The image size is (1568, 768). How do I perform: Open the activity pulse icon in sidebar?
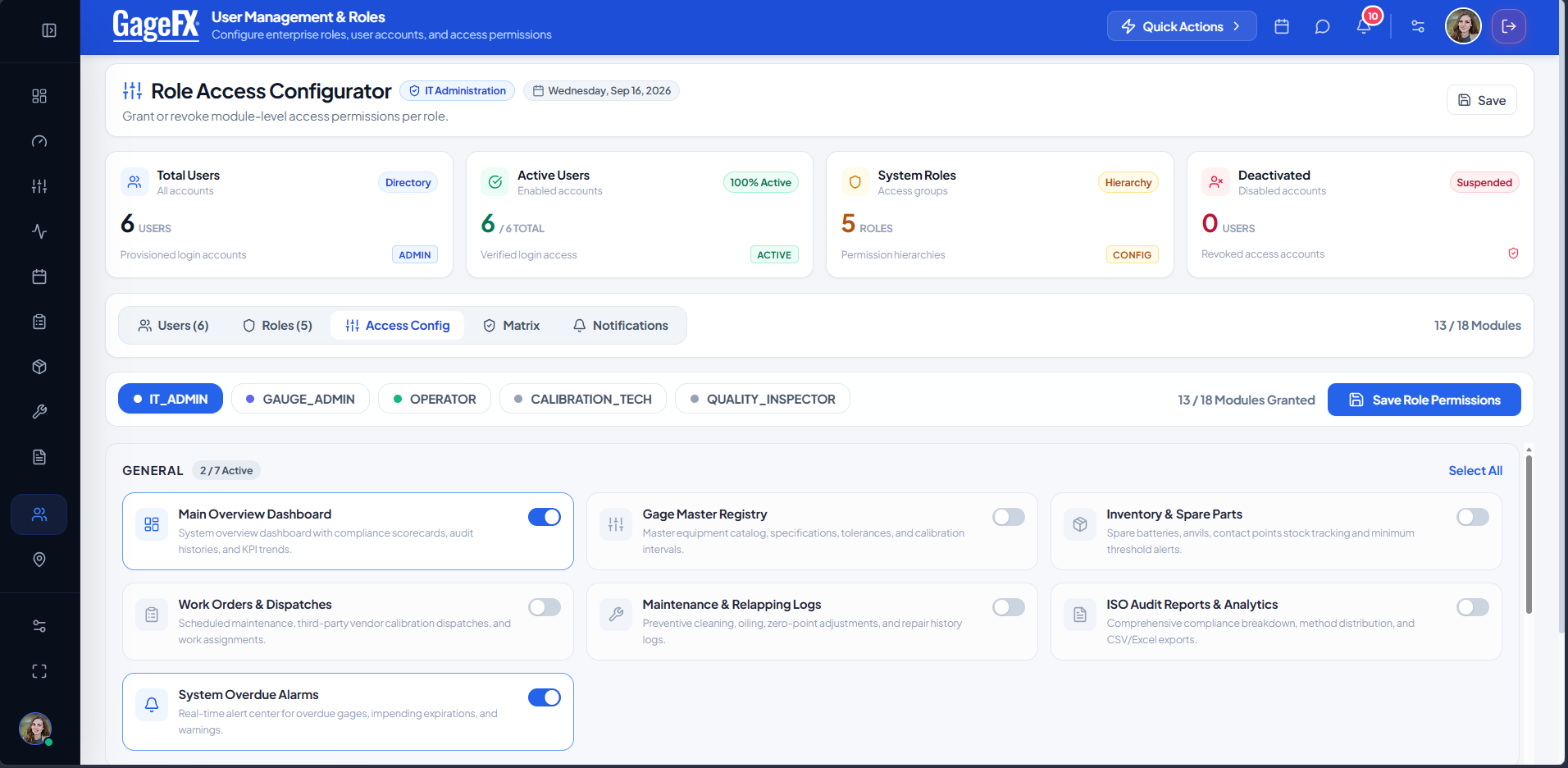coord(39,231)
